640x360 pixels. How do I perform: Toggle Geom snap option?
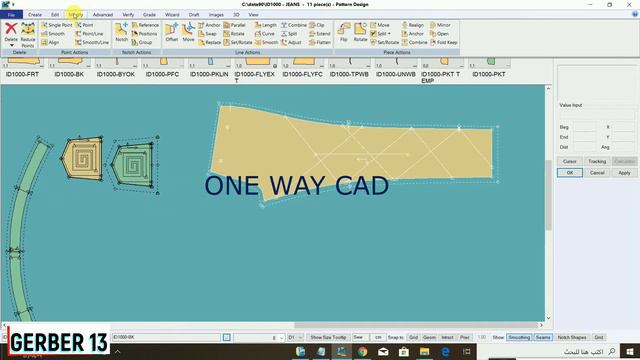pyautogui.click(x=429, y=338)
